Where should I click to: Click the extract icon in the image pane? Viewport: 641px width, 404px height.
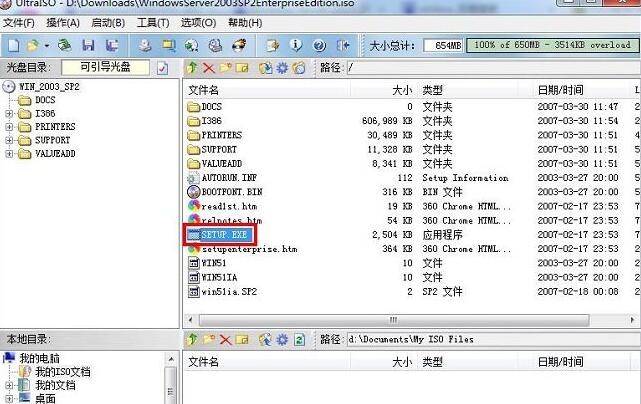[266, 67]
